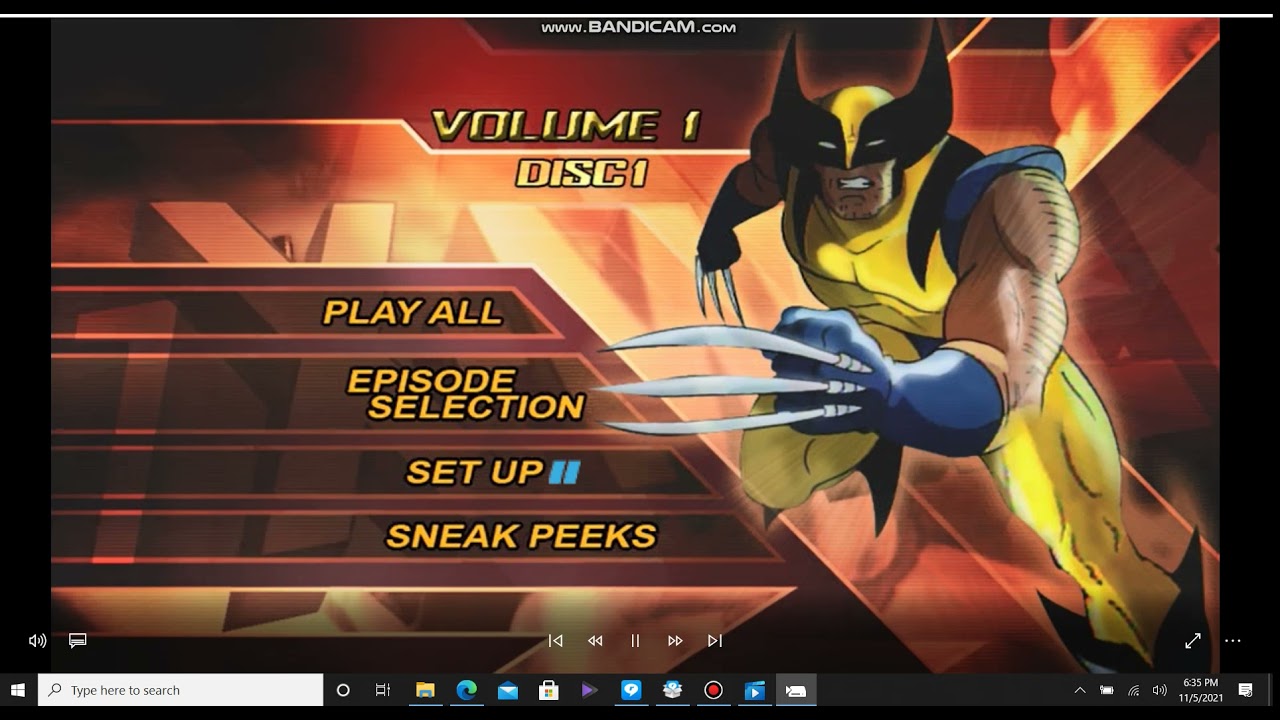
Task: Open the system tray volume control
Action: tap(1159, 690)
